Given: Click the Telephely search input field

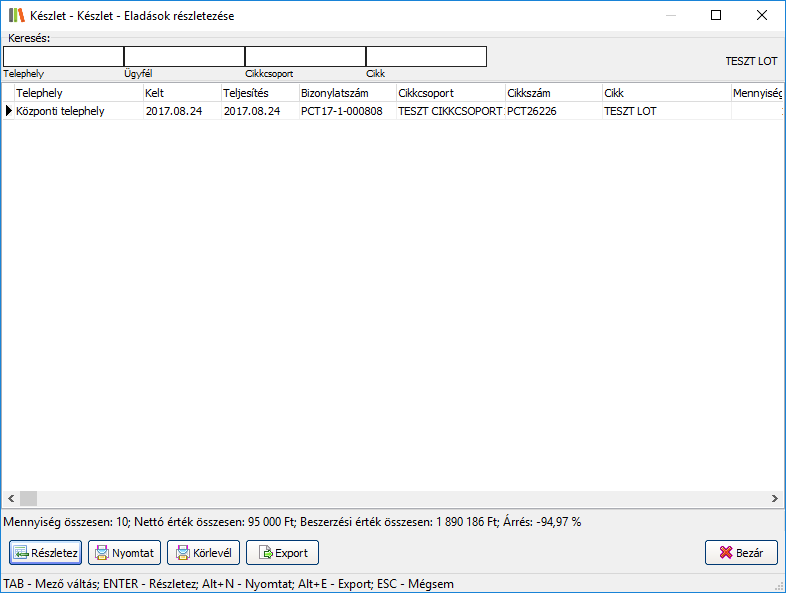Looking at the screenshot, I should point(63,56).
